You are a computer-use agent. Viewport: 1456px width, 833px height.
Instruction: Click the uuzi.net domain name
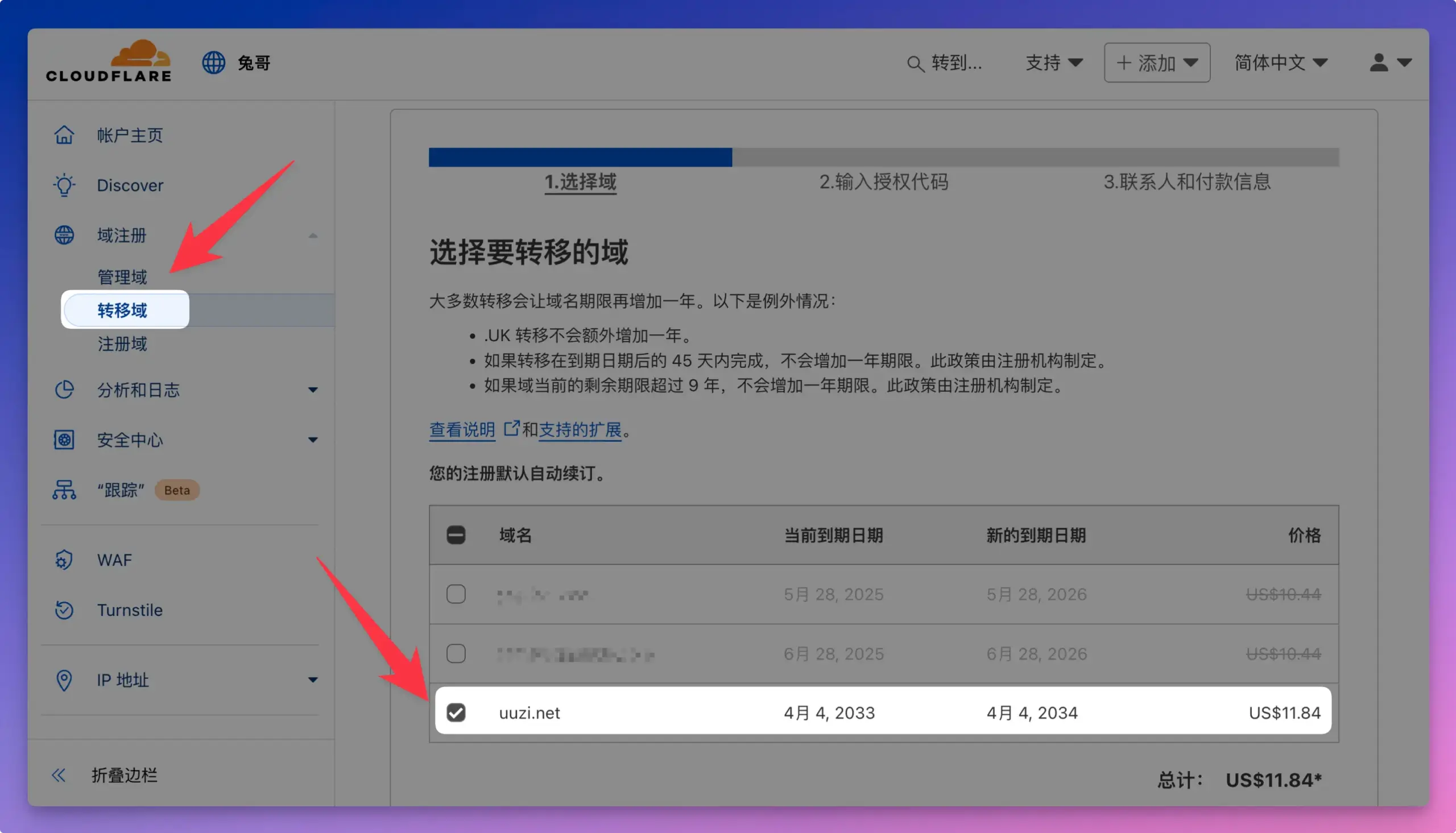point(529,713)
